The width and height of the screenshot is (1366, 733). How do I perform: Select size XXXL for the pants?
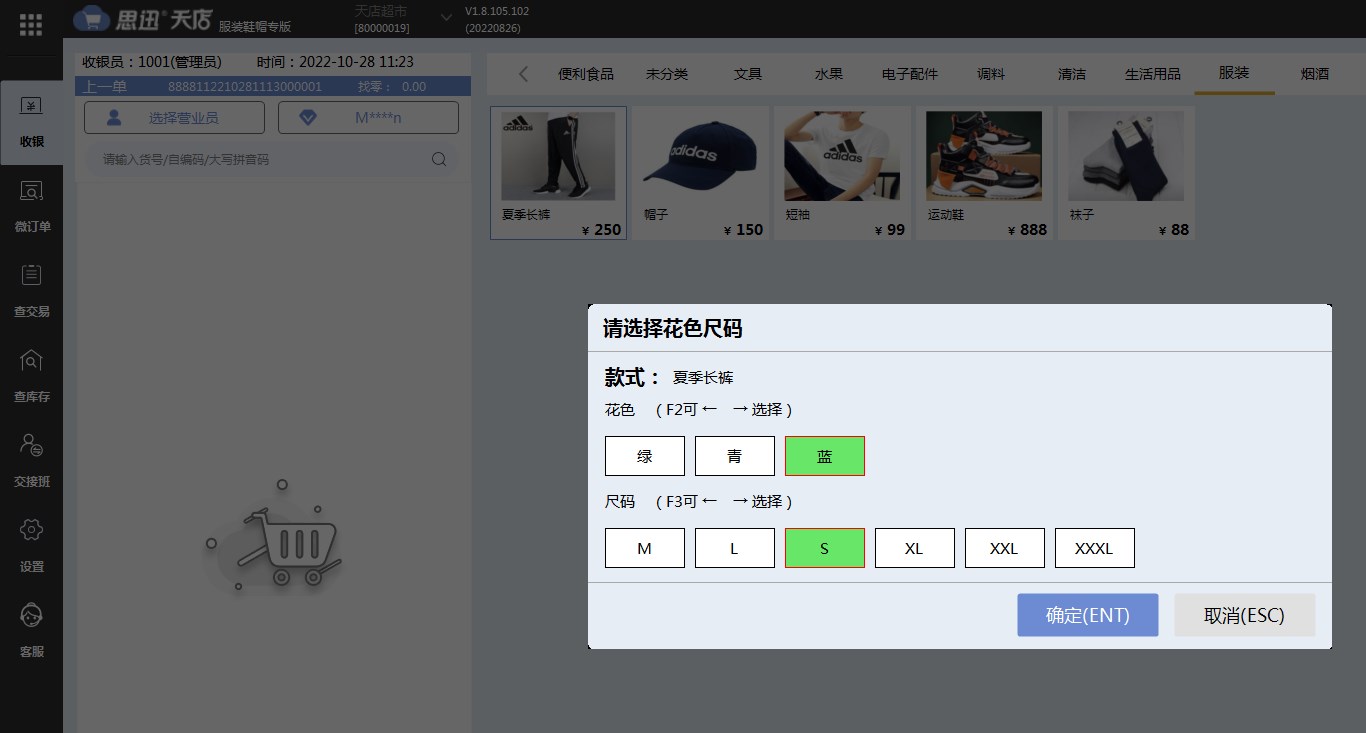click(x=1094, y=547)
